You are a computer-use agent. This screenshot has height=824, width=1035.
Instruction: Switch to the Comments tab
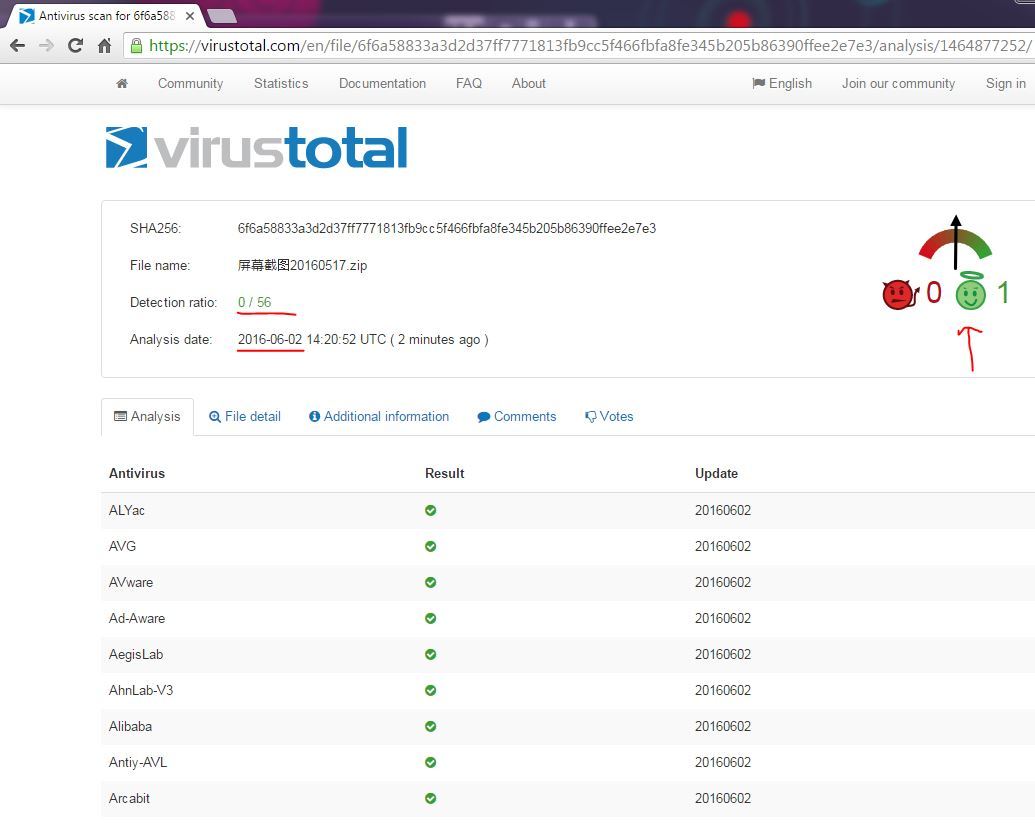[x=517, y=417]
